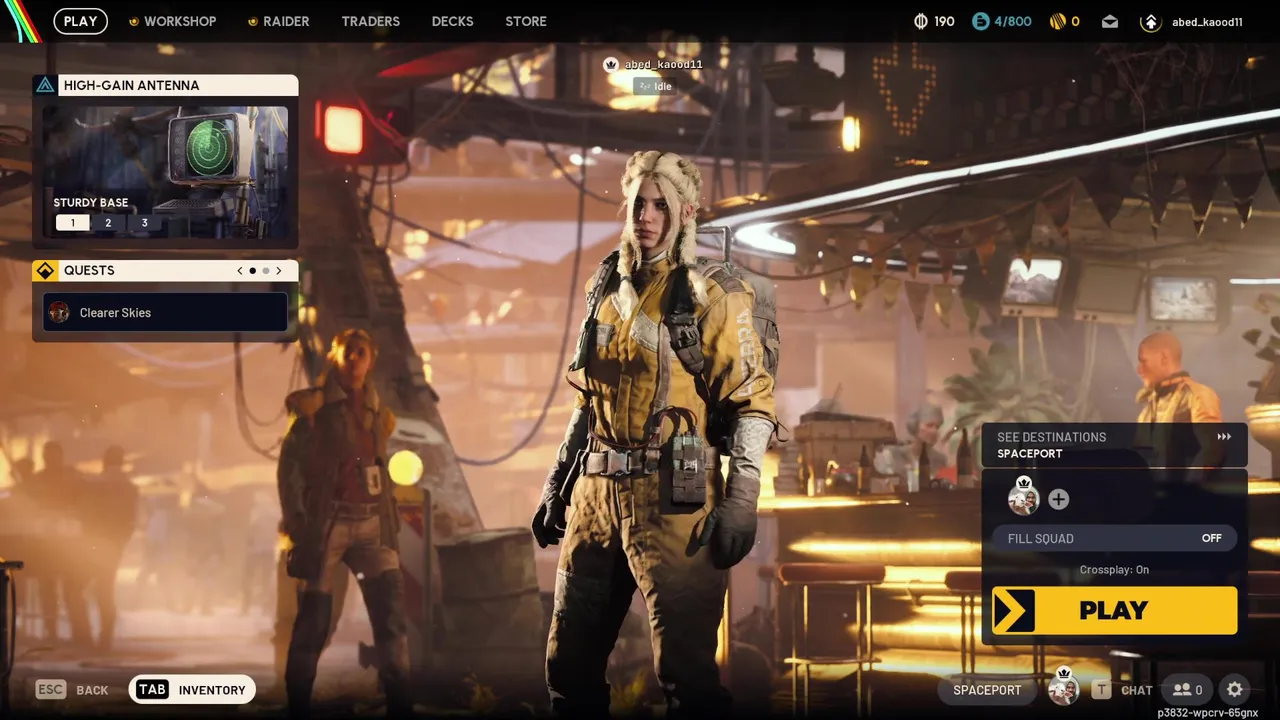Open the Play tab

click(81, 21)
